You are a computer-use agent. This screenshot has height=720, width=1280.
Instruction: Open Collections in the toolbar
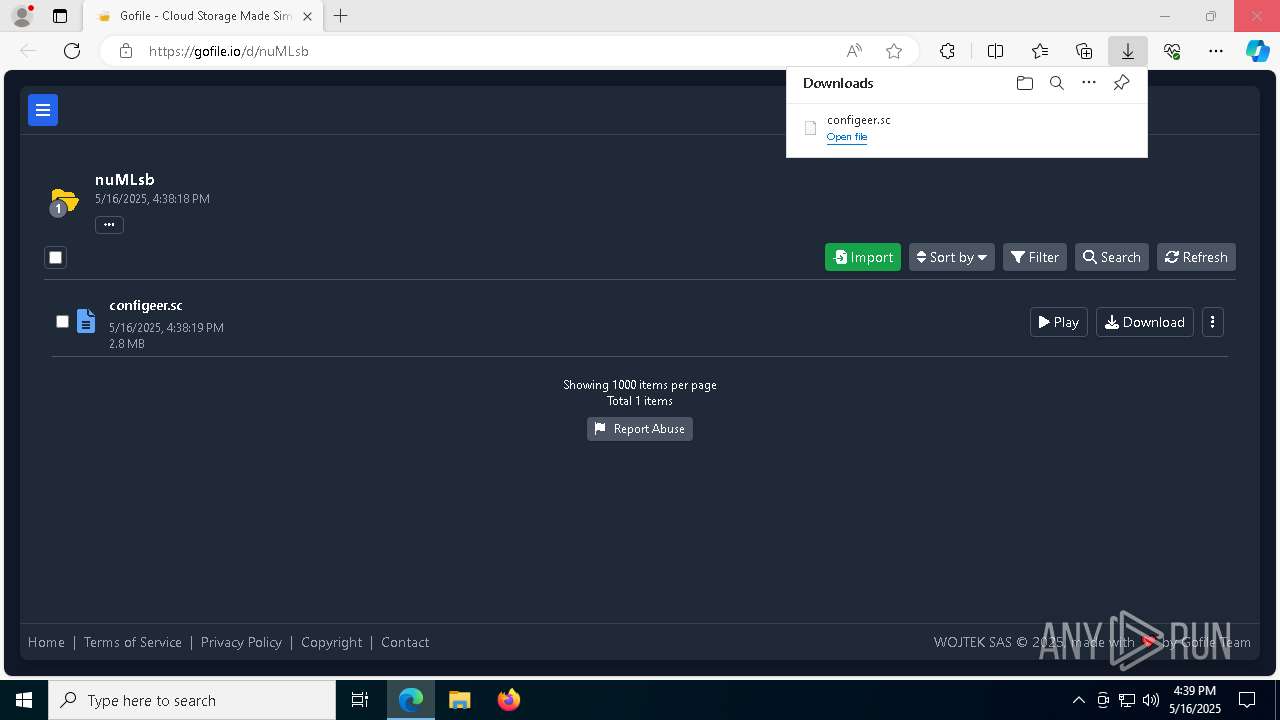pyautogui.click(x=1084, y=51)
